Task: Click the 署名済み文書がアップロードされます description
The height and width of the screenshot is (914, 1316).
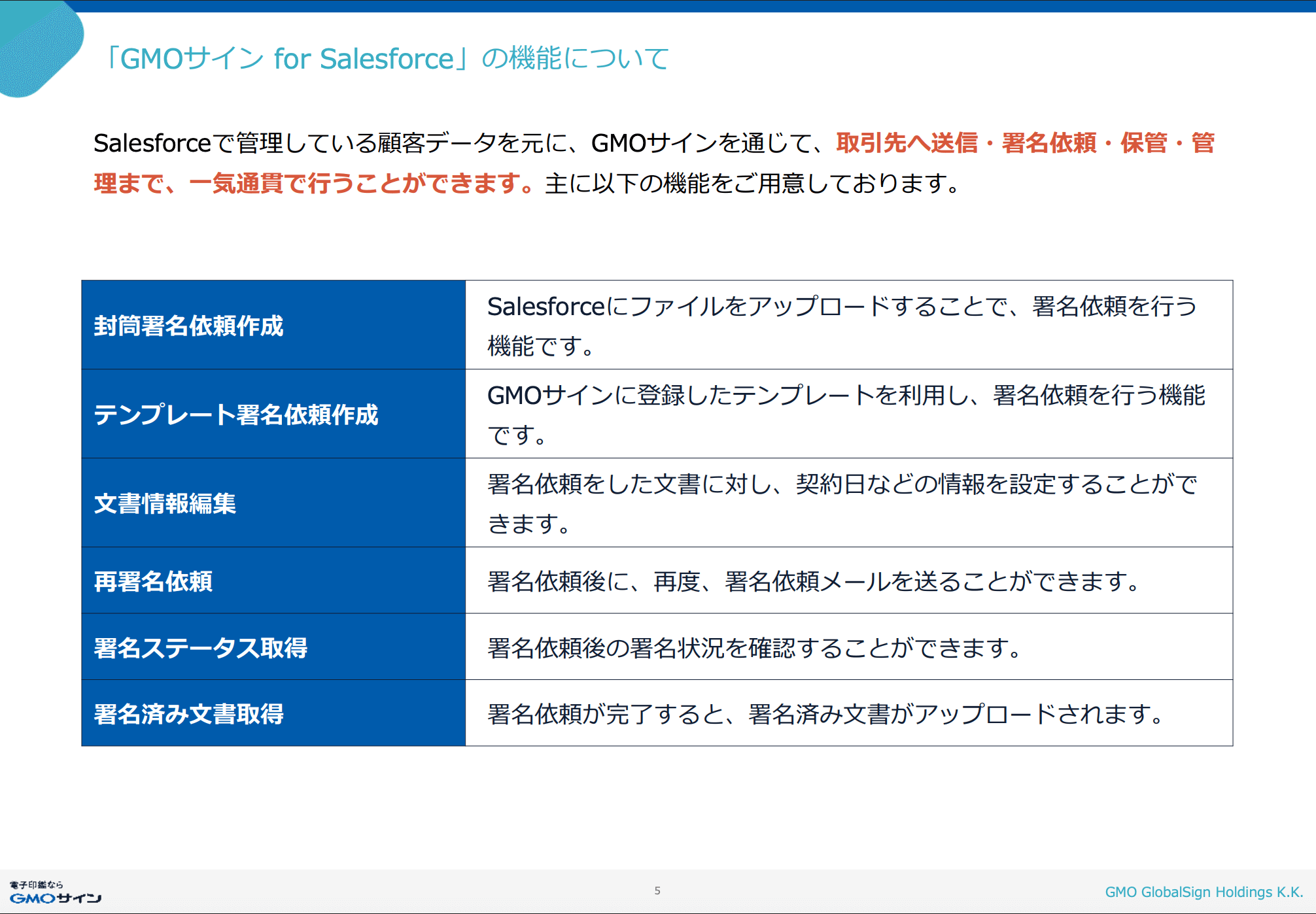Action: click(825, 714)
